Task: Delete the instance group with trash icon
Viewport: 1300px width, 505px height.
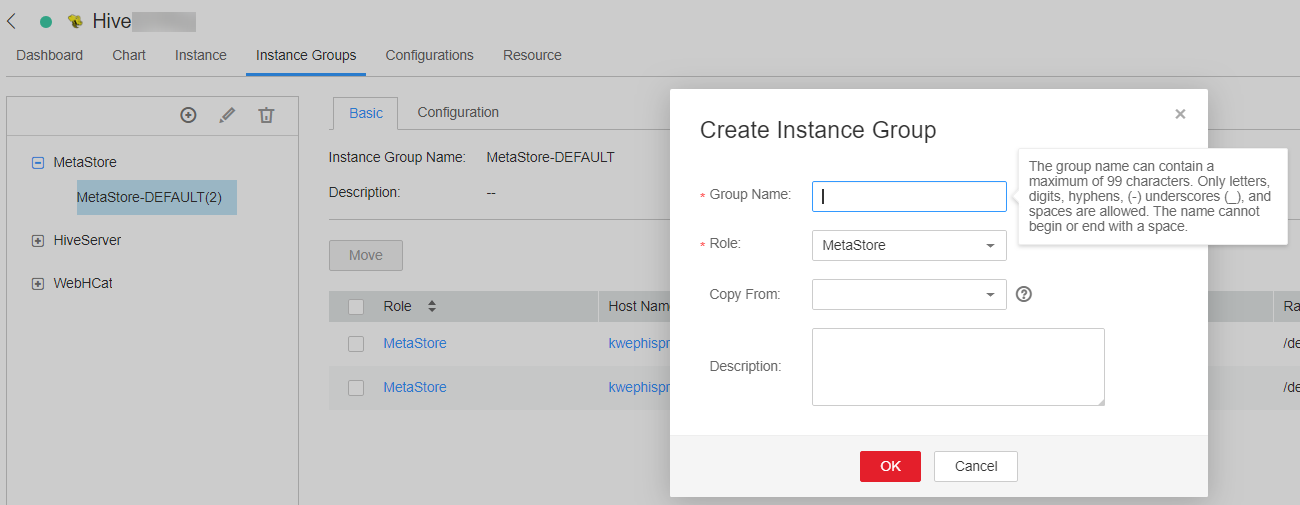Action: click(266, 115)
